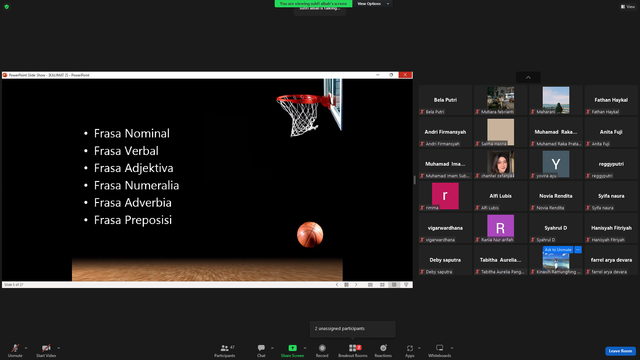Click vigarwardhana participant tile
Image resolution: width=640 pixels, height=360 pixels.
(x=445, y=228)
